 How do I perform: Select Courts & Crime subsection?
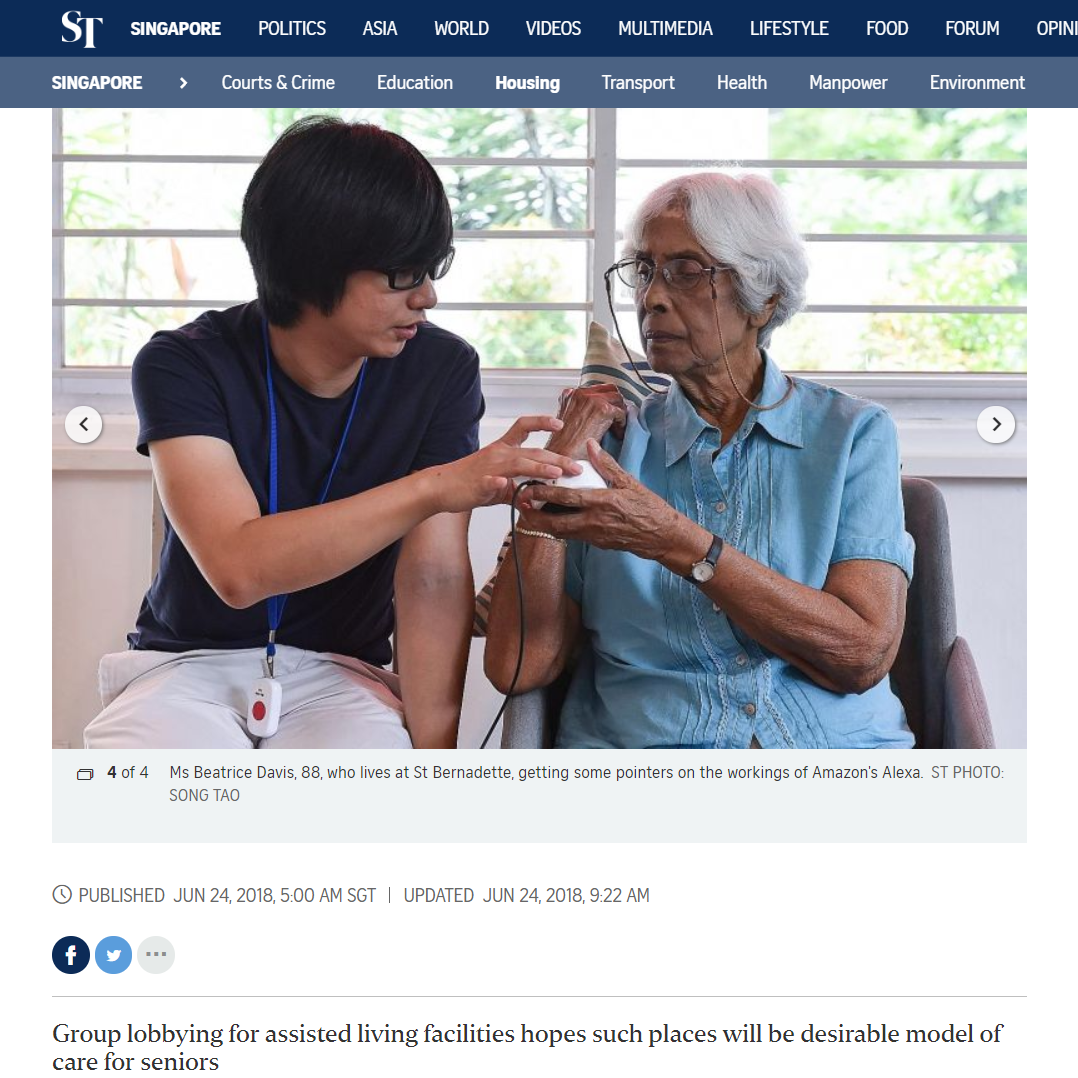pos(278,82)
